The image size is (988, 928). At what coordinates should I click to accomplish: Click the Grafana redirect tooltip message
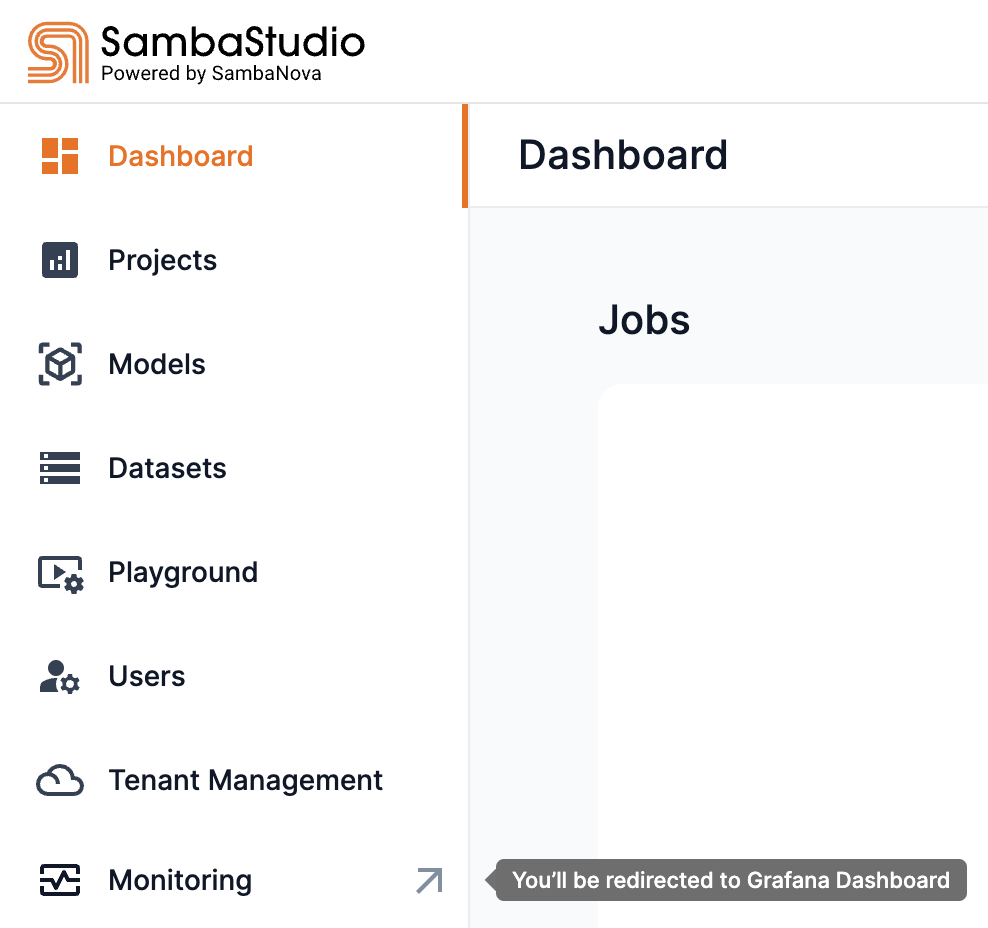tap(731, 880)
